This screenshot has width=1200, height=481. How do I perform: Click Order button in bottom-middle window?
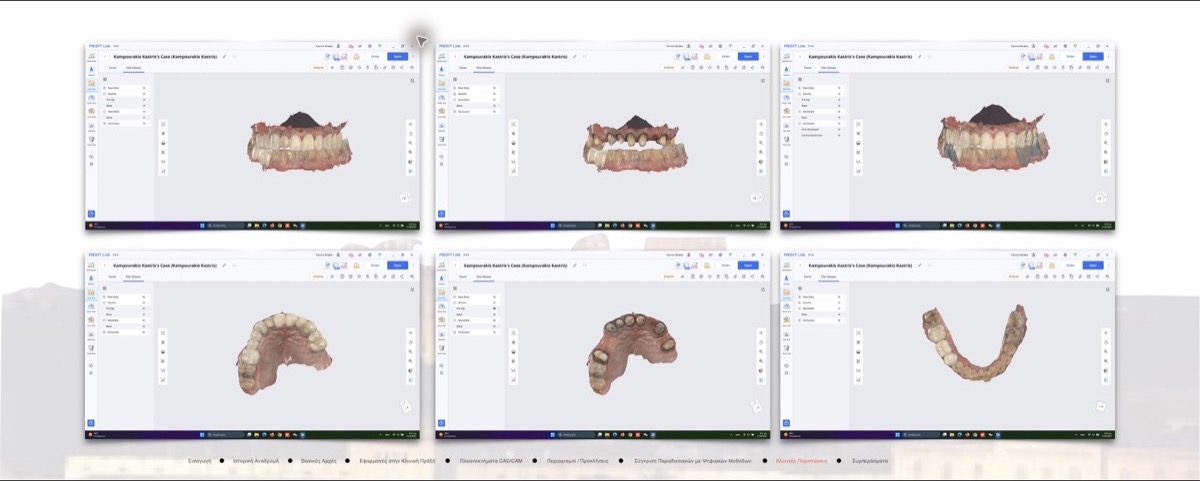[725, 265]
